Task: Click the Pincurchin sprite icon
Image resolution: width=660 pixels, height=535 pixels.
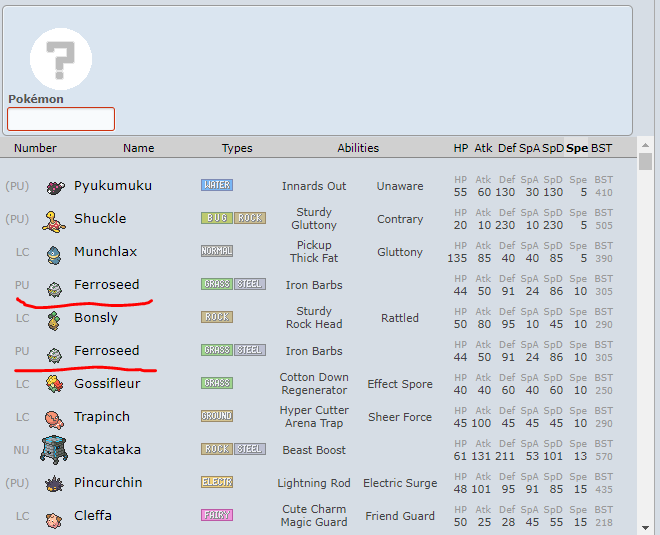Action: pos(54,484)
